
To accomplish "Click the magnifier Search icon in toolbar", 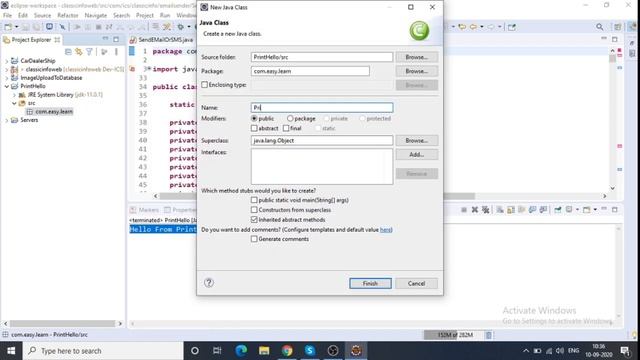I will coord(599,27).
